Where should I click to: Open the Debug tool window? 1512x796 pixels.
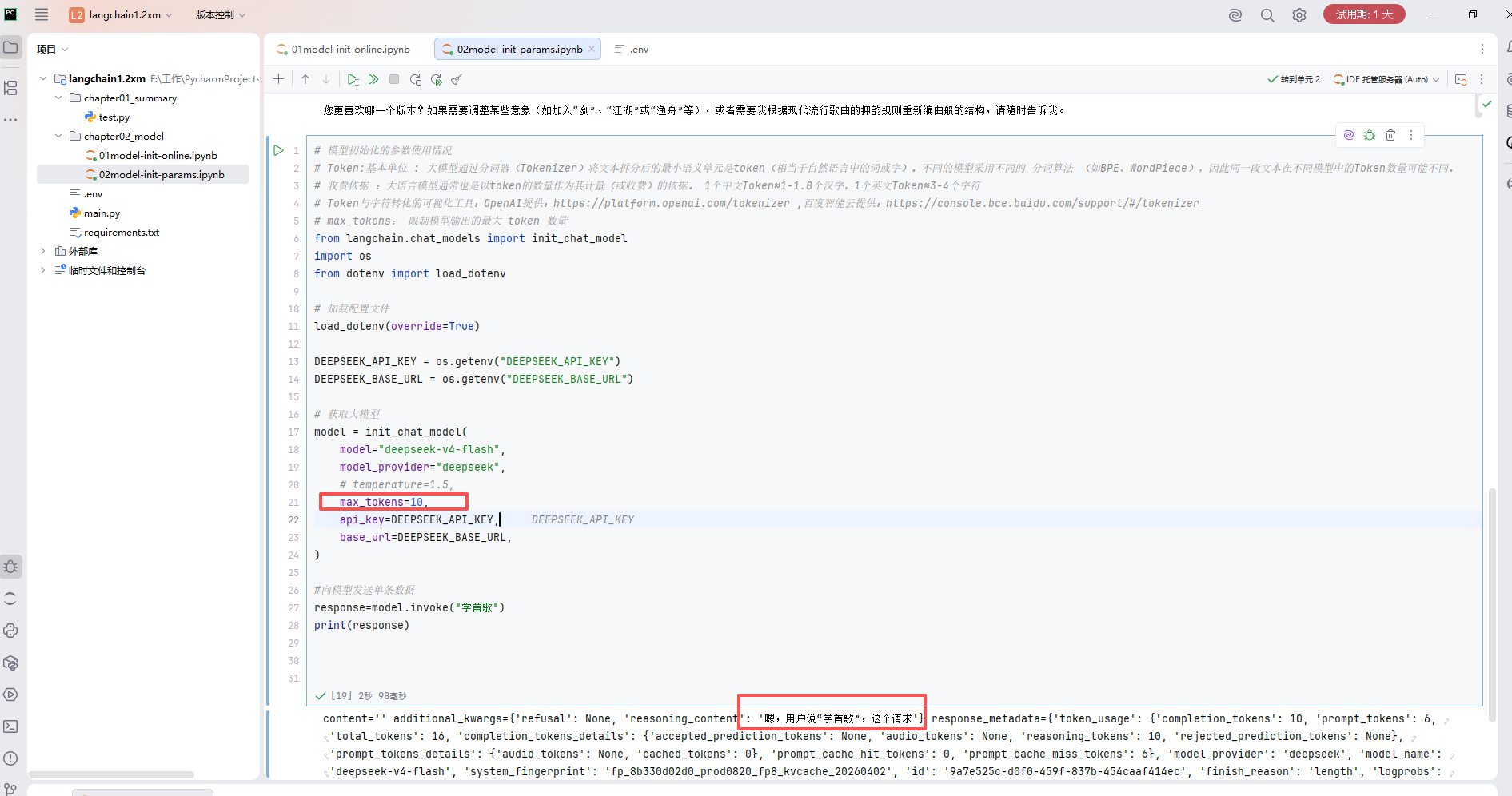[11, 567]
